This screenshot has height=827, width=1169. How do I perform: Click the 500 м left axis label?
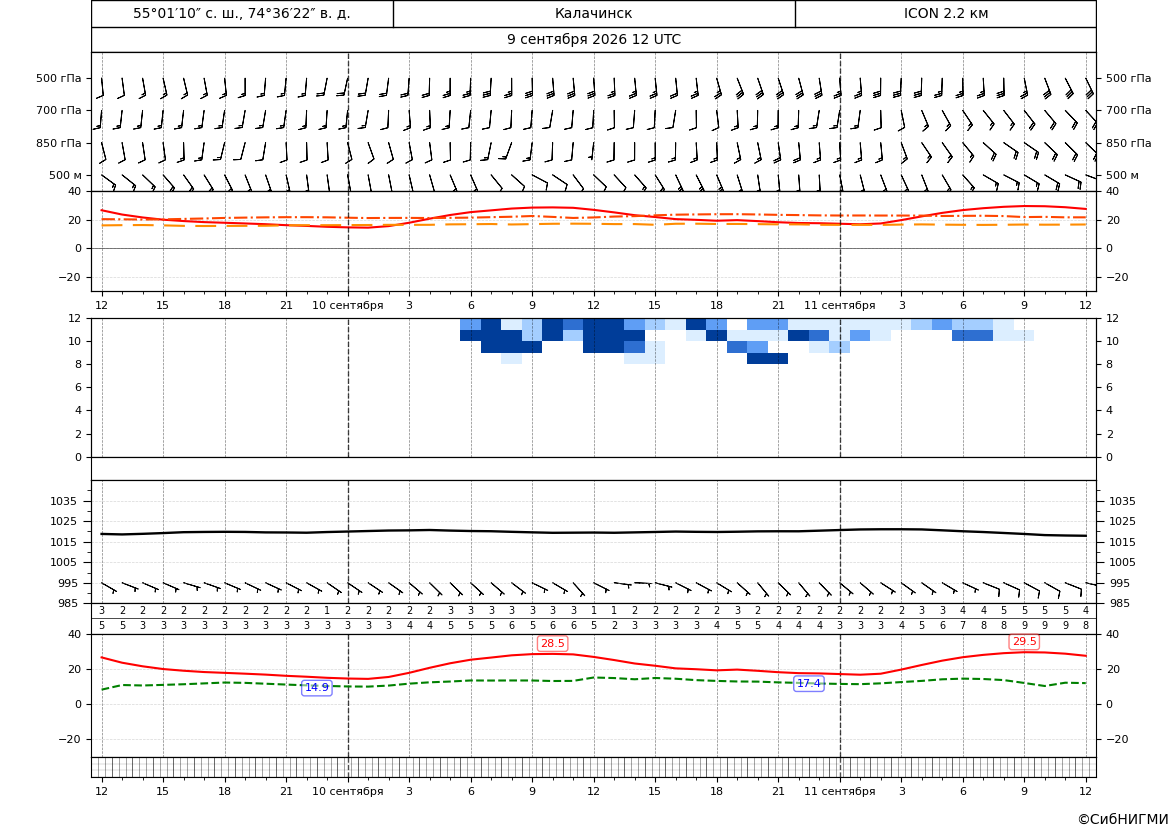tap(65, 175)
